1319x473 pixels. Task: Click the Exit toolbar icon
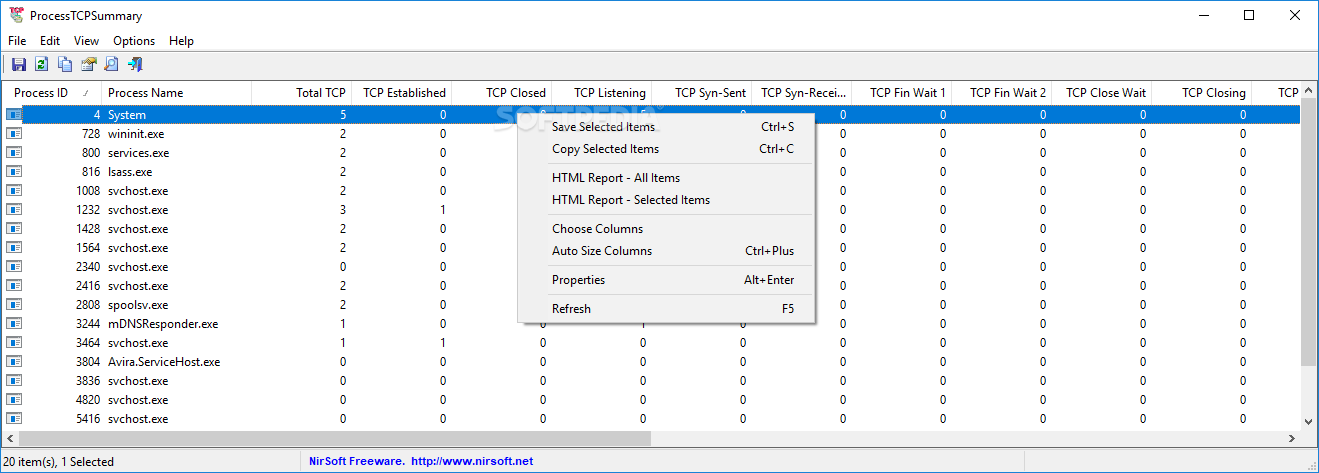[x=135, y=65]
